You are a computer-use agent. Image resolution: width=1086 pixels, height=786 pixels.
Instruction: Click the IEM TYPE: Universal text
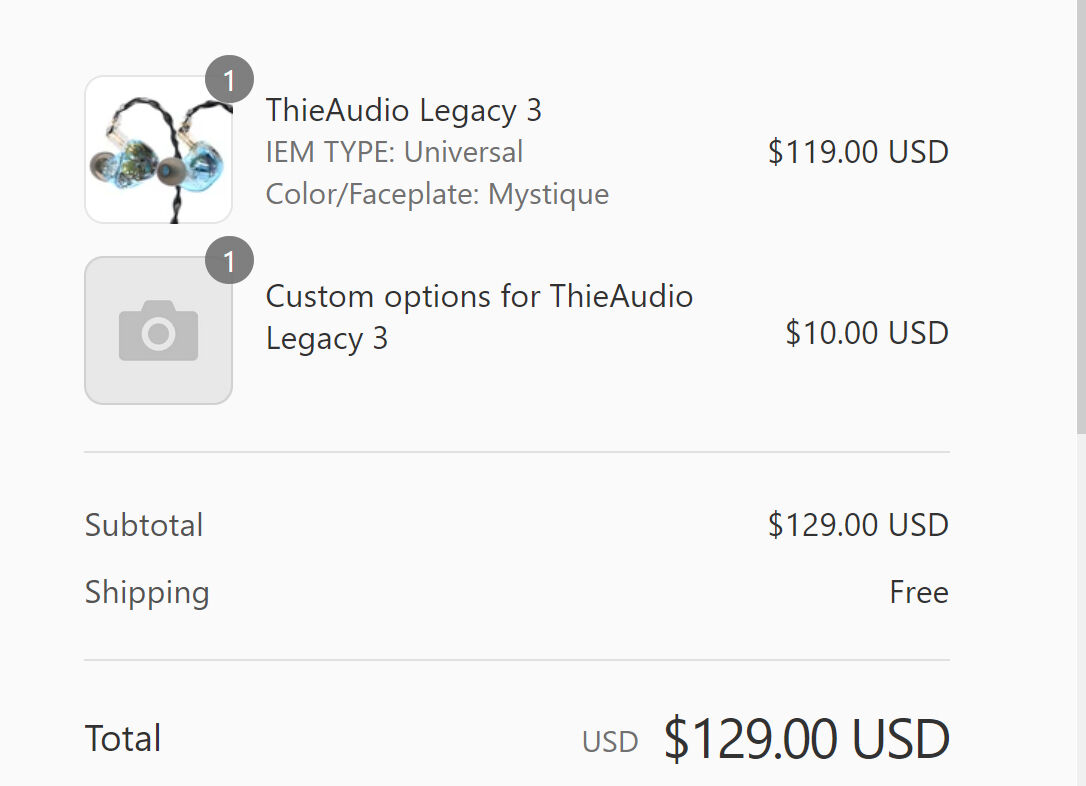(x=395, y=152)
